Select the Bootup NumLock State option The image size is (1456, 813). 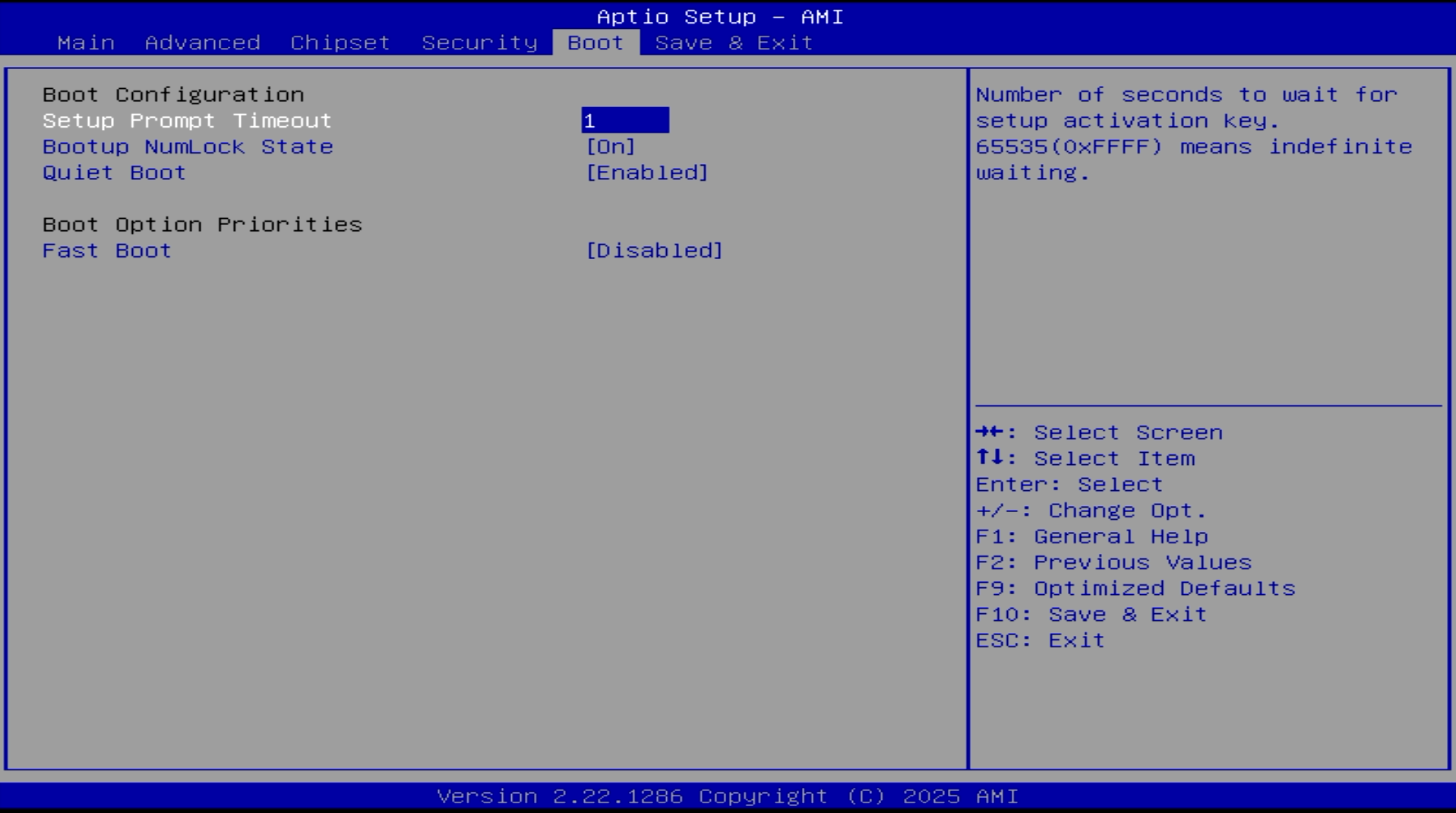coord(188,147)
